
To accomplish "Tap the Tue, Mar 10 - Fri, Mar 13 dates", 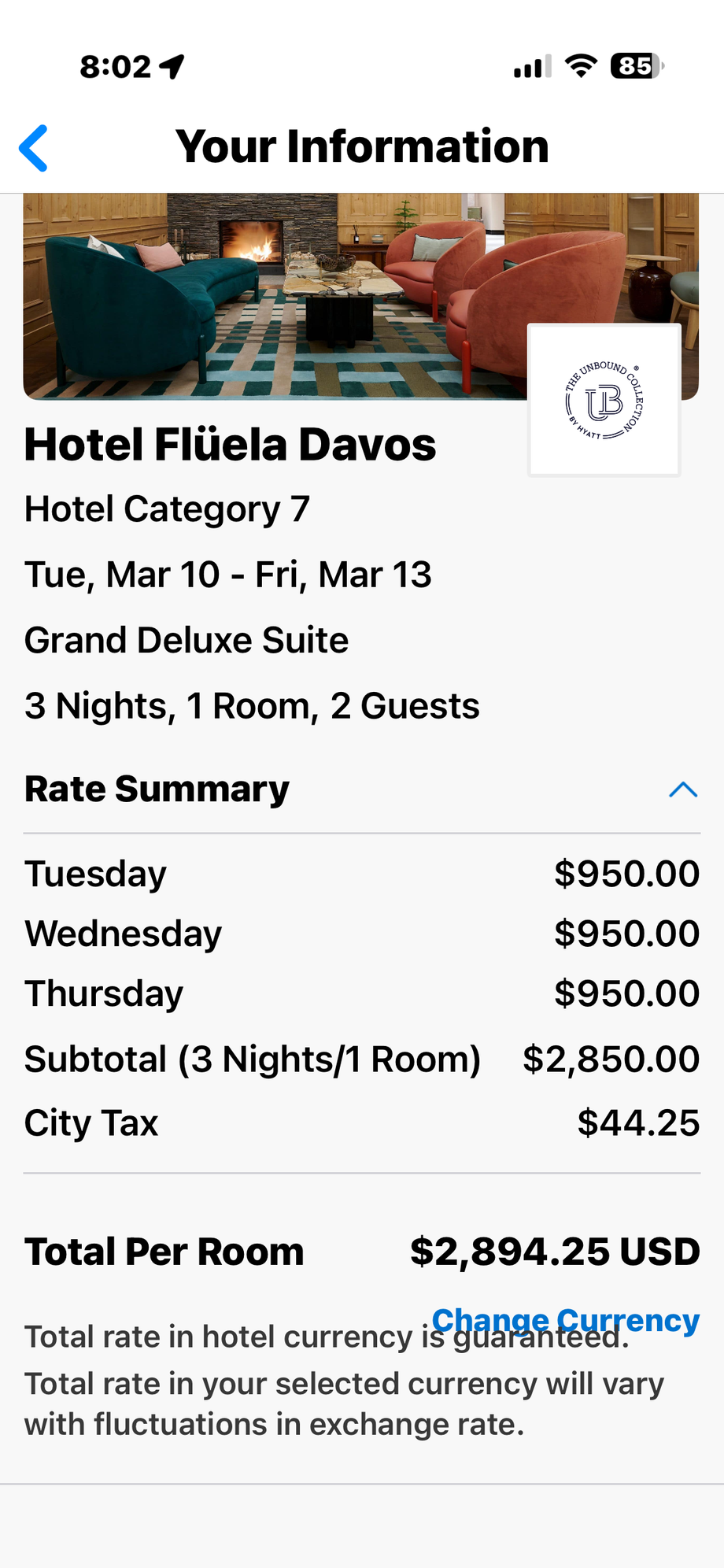I will 228,575.
